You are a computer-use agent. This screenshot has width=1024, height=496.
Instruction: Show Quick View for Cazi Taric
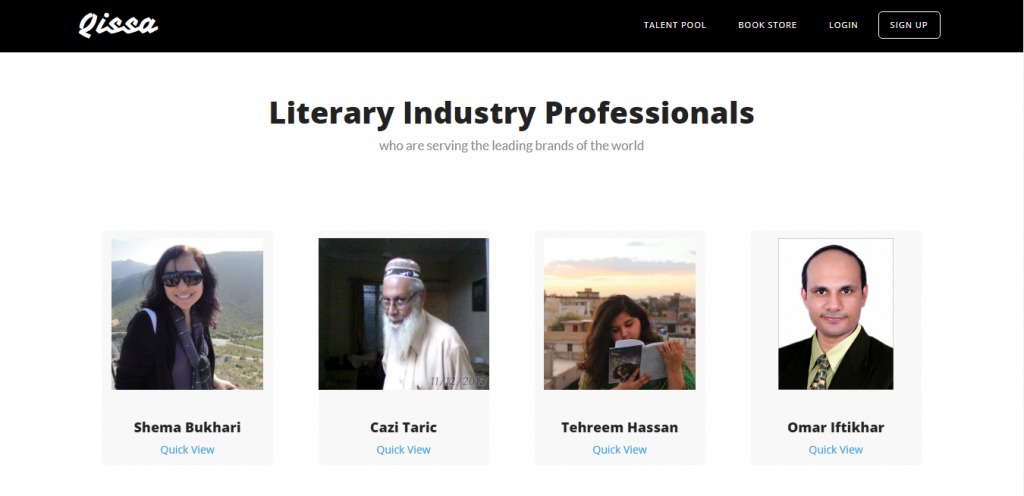click(403, 450)
